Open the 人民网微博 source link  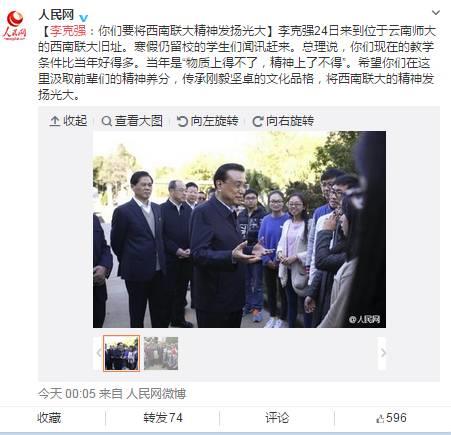tap(156, 394)
